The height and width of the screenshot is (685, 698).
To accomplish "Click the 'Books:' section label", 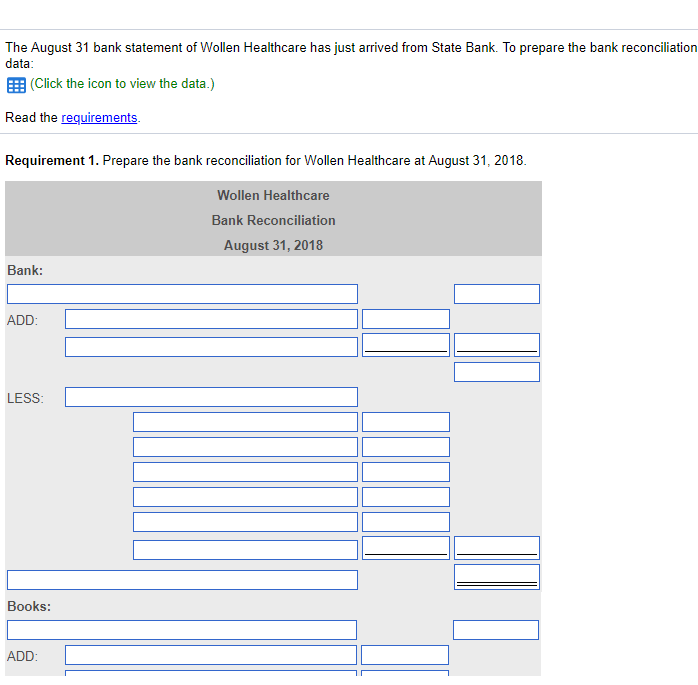I will (29, 606).
